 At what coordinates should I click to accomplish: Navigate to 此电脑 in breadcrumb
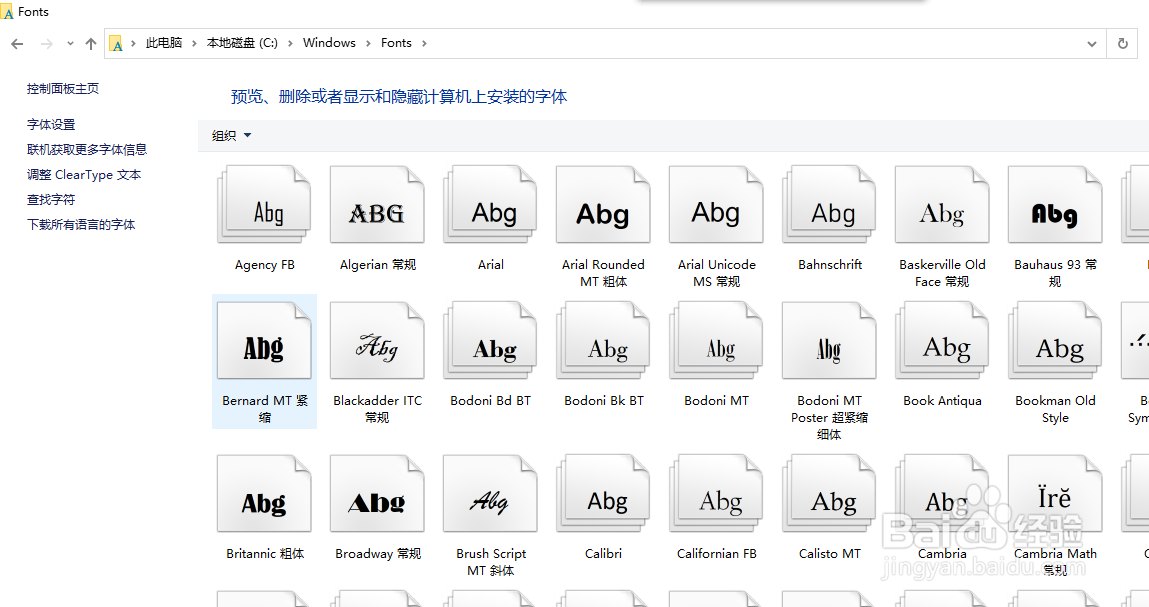163,43
